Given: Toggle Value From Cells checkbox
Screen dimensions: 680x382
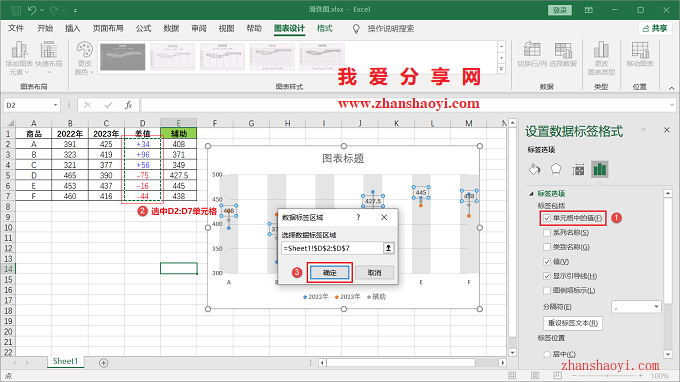Looking at the screenshot, I should (x=547, y=218).
